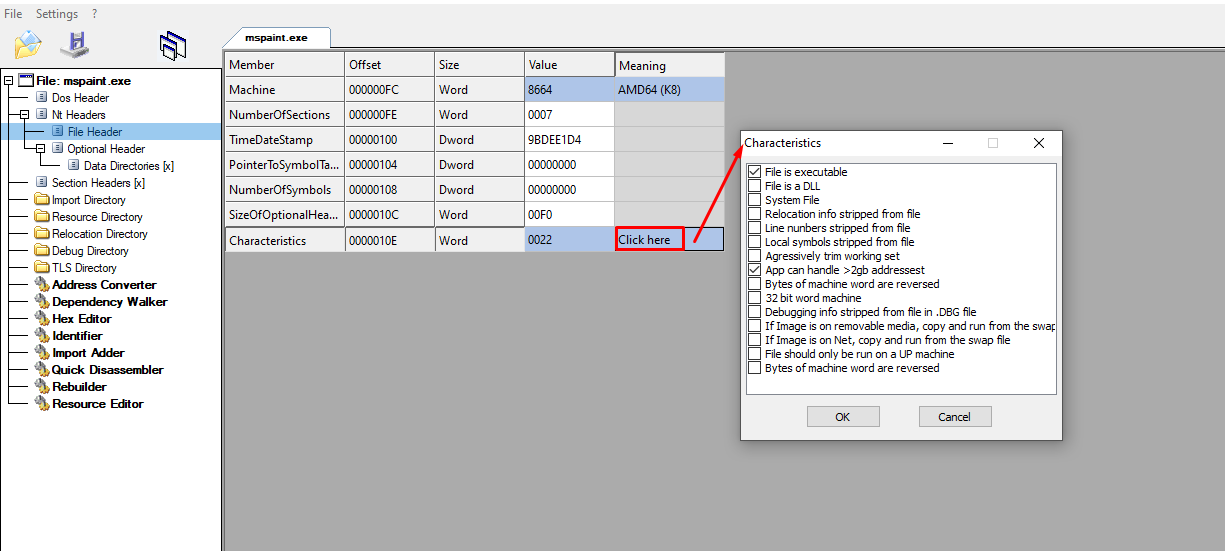
Task: Open the File menu
Action: 13,14
